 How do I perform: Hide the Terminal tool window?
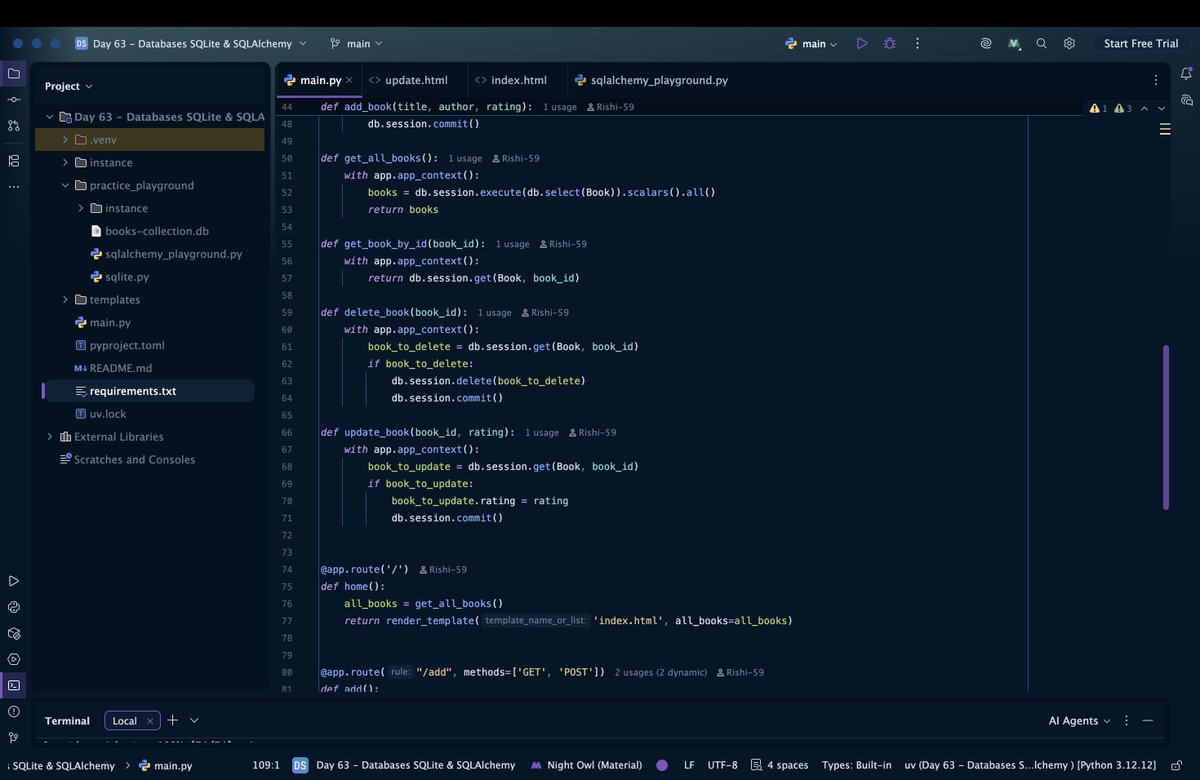point(1148,720)
